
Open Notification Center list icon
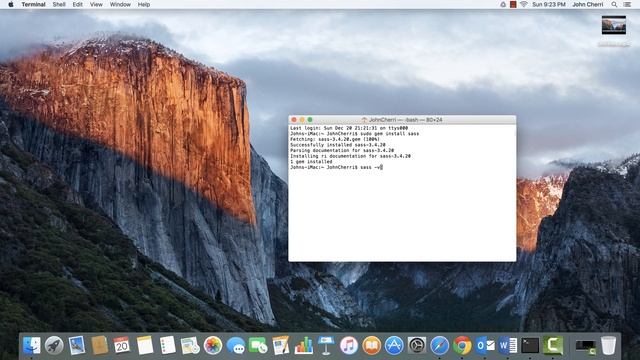pyautogui.click(x=627, y=4)
